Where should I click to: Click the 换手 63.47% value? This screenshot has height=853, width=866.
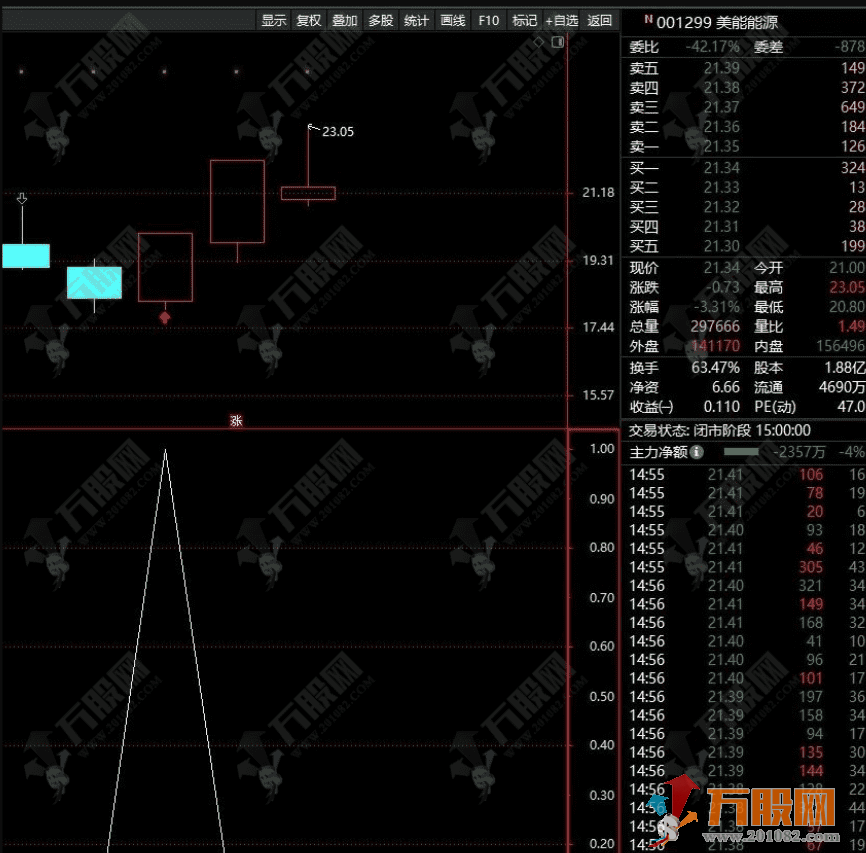coord(715,367)
